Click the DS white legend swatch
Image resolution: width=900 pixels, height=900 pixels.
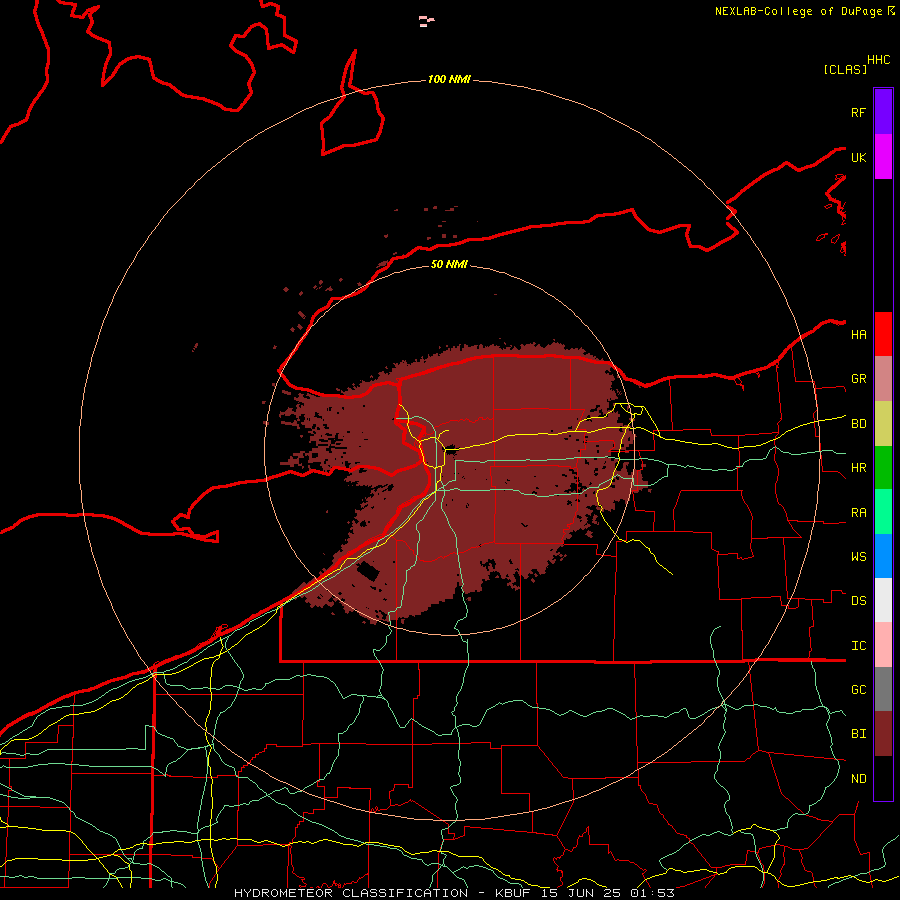[883, 600]
